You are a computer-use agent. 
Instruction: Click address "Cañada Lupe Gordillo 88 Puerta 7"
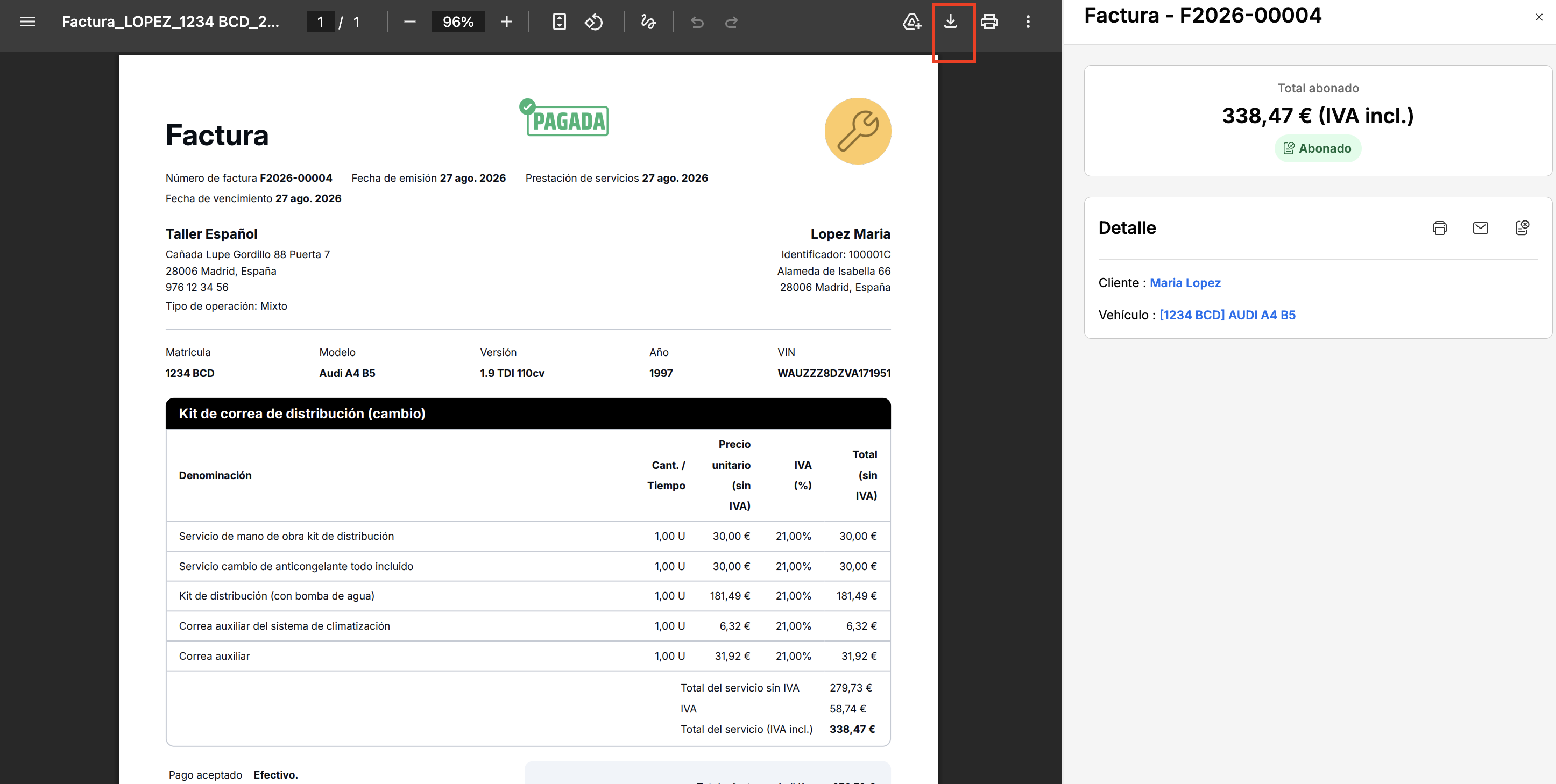247,254
